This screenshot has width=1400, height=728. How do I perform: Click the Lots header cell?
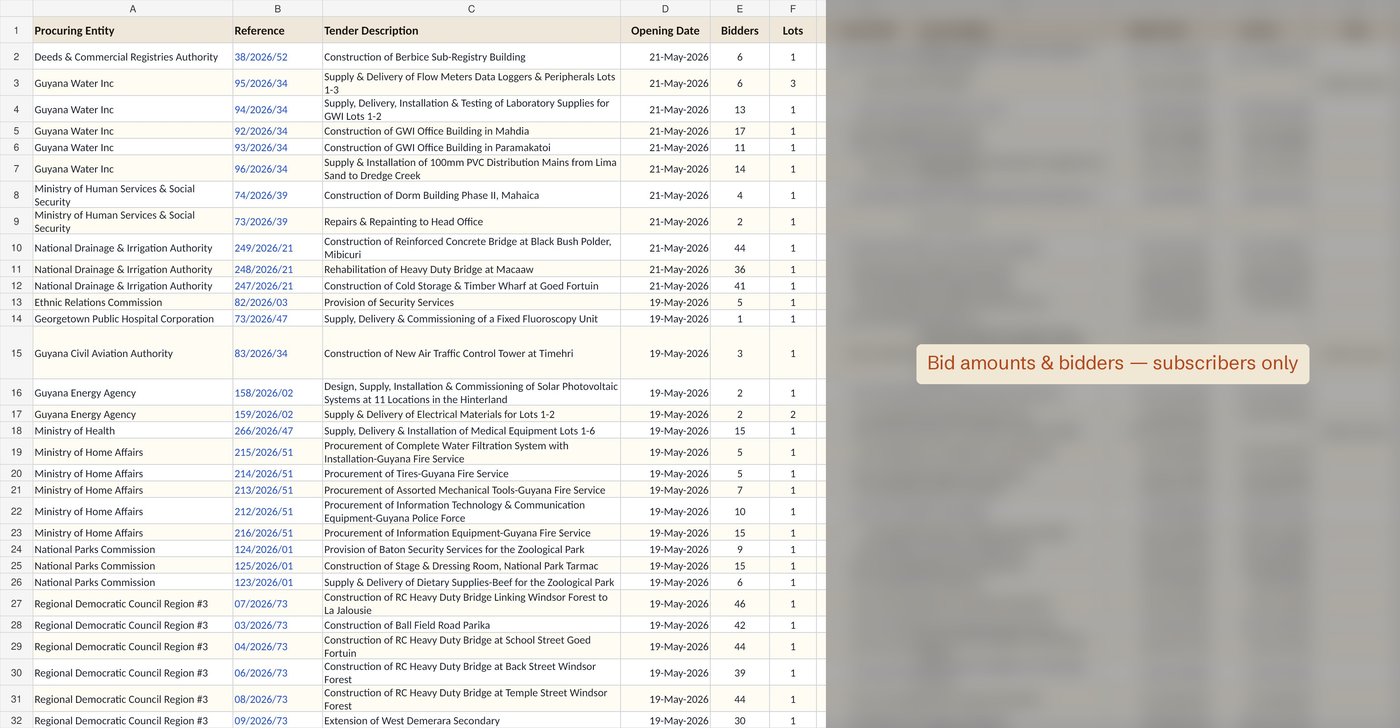point(793,30)
